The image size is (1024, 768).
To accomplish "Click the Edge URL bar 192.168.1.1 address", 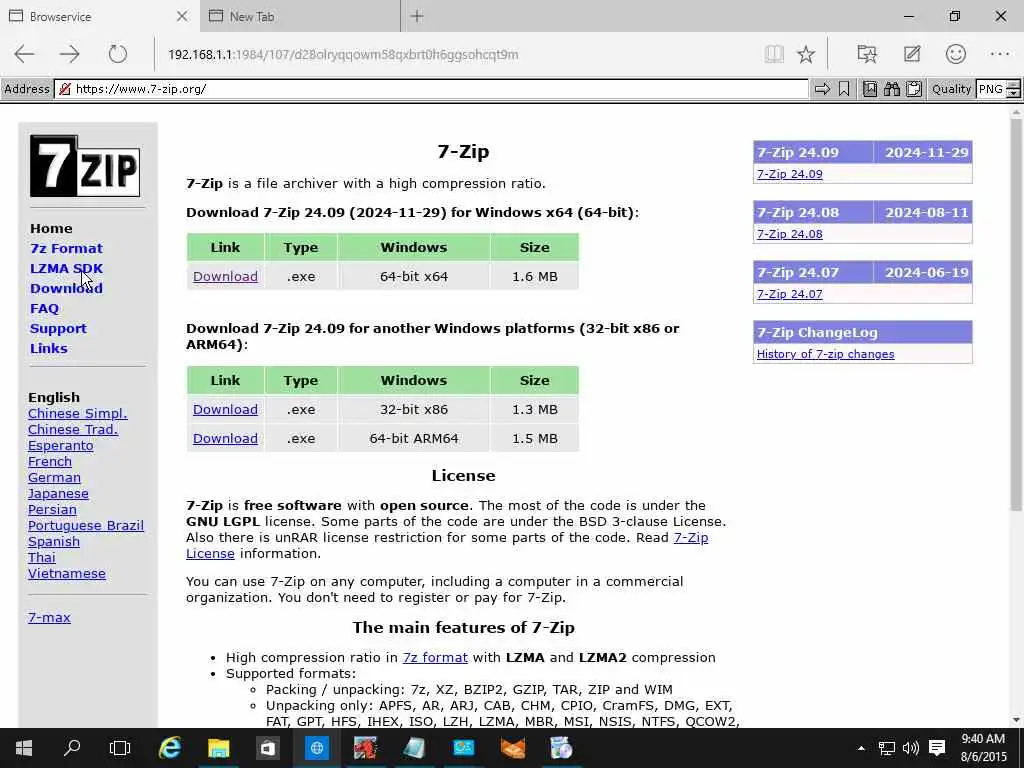I will coord(343,54).
